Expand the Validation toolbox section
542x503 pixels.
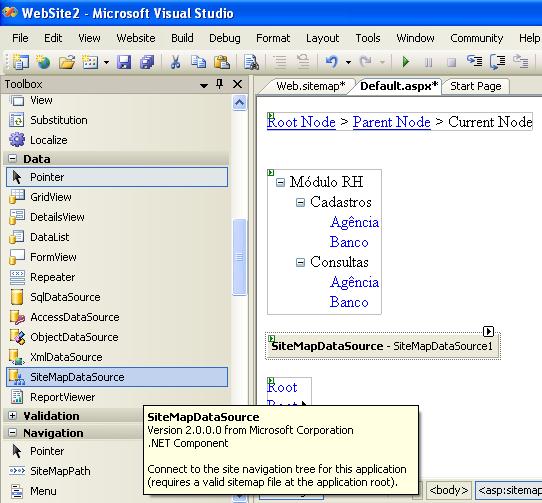tap(12, 416)
